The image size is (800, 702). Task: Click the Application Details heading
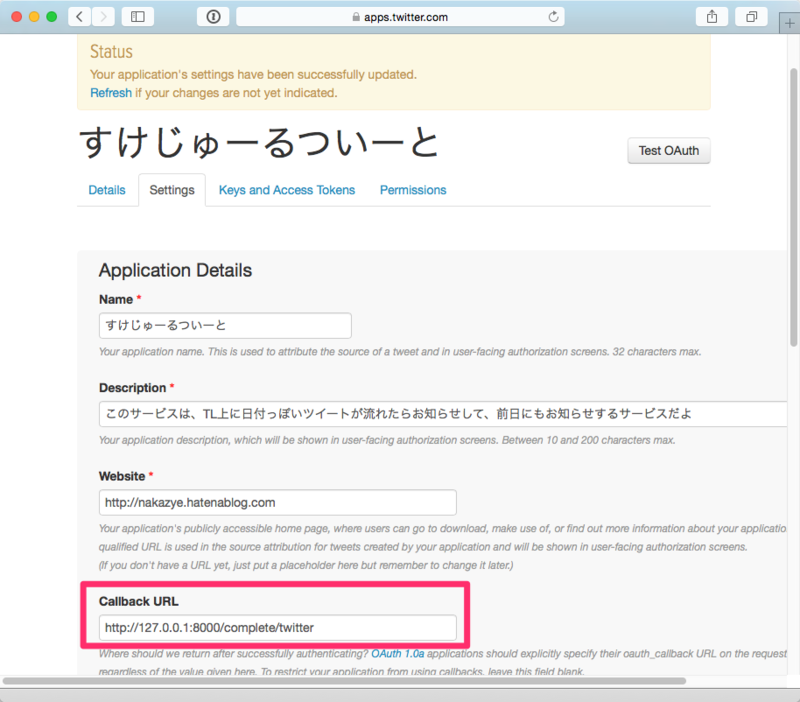pos(175,270)
